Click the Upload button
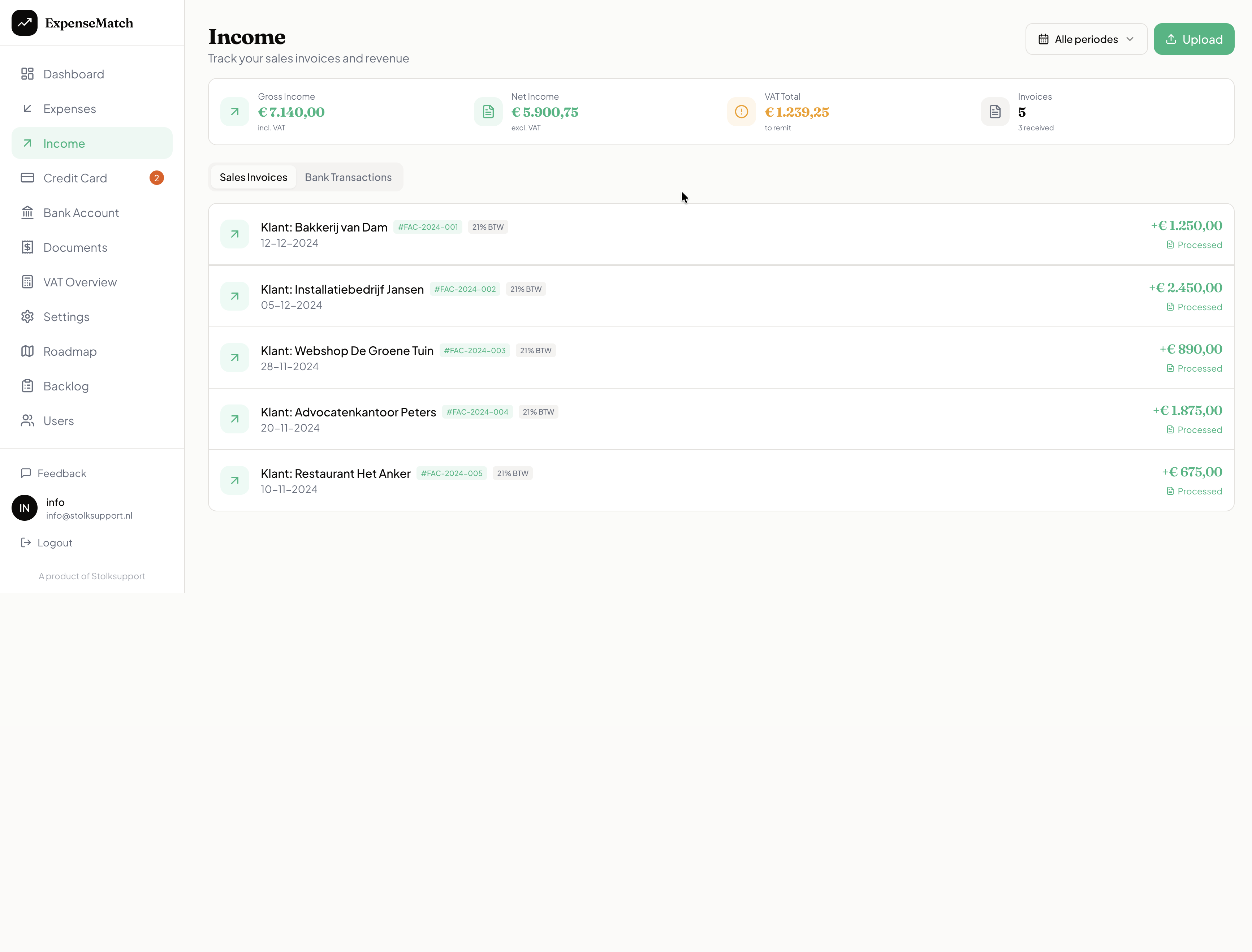Viewport: 1252px width, 952px height. click(x=1193, y=39)
